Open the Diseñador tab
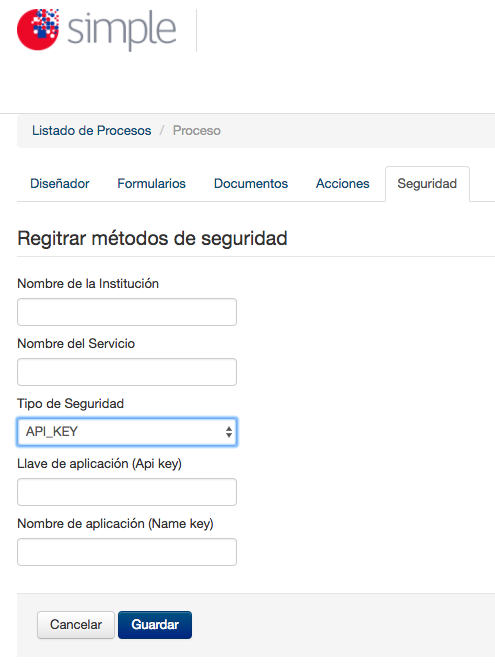 click(x=60, y=184)
